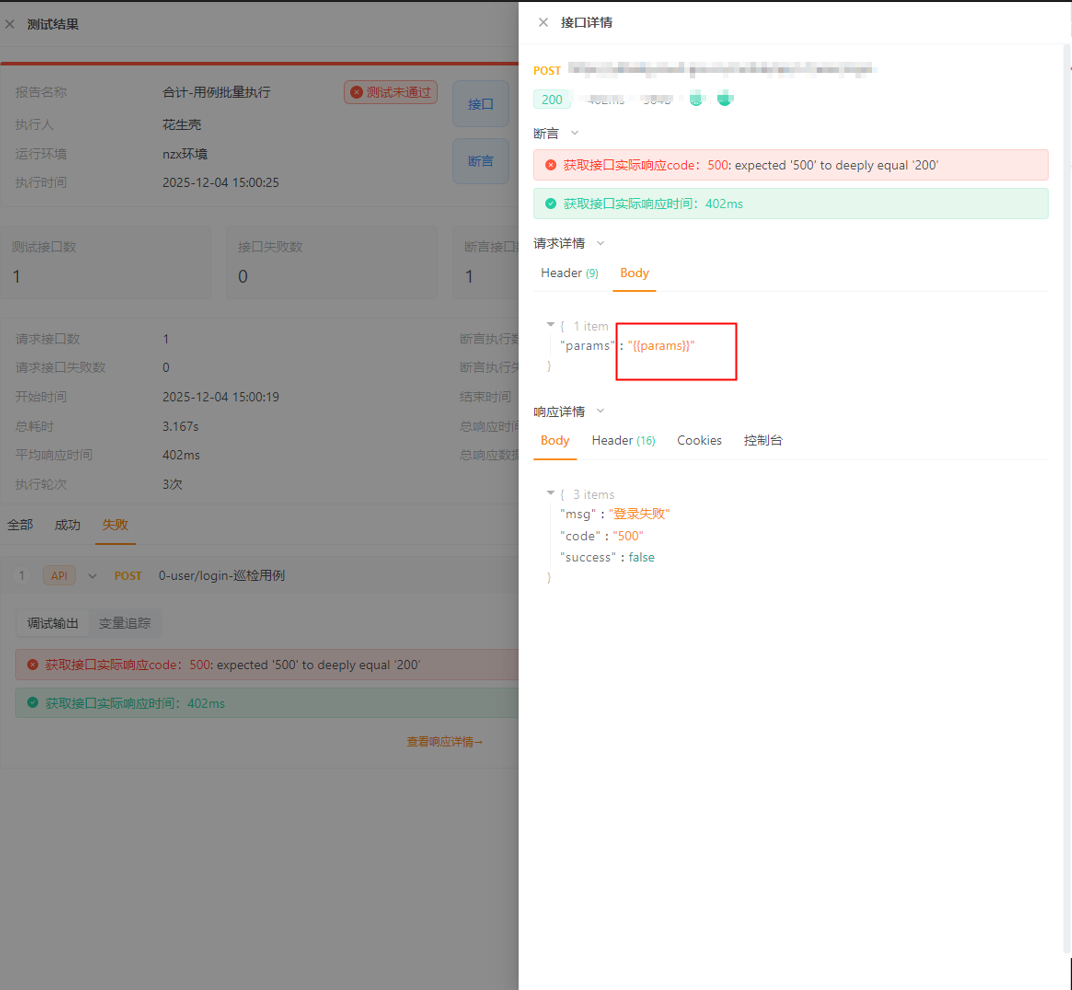Close the 接口详情 drawer

543,22
